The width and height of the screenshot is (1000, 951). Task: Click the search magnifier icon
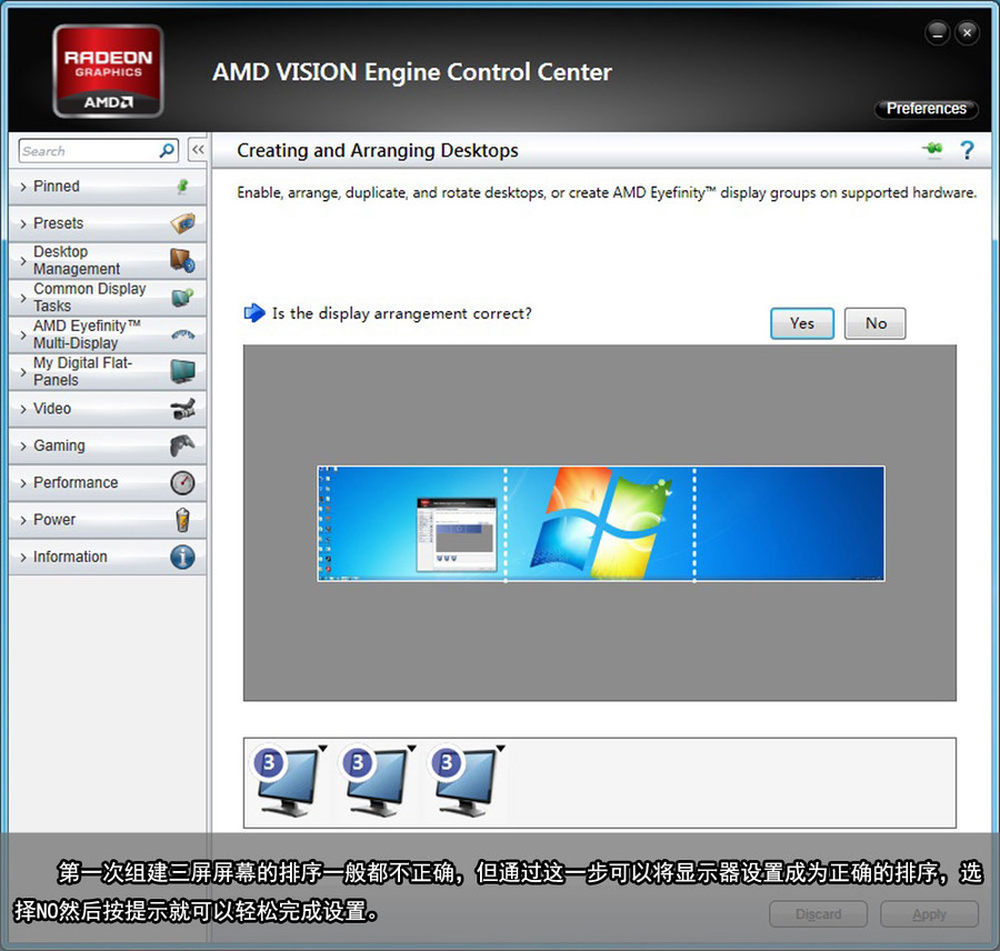[166, 151]
